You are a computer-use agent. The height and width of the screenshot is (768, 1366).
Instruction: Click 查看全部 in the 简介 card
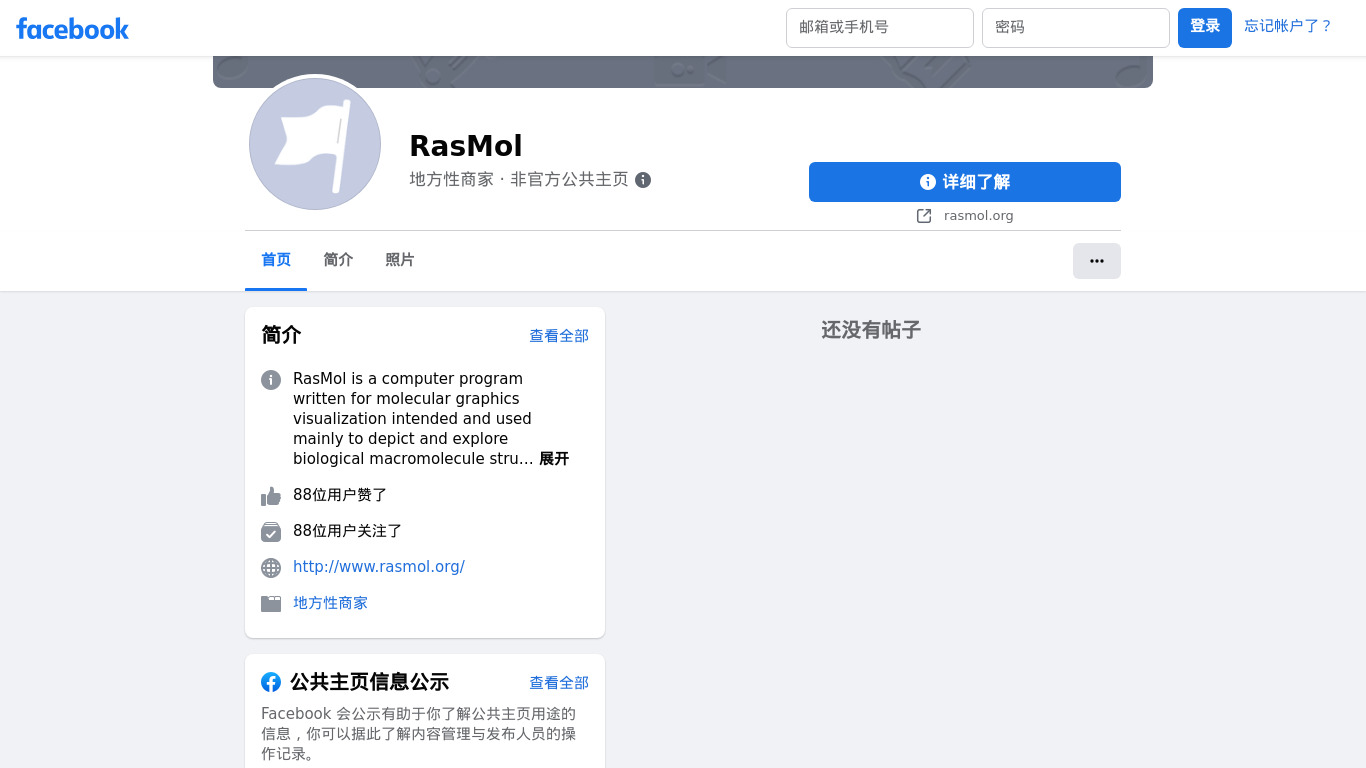click(x=559, y=336)
